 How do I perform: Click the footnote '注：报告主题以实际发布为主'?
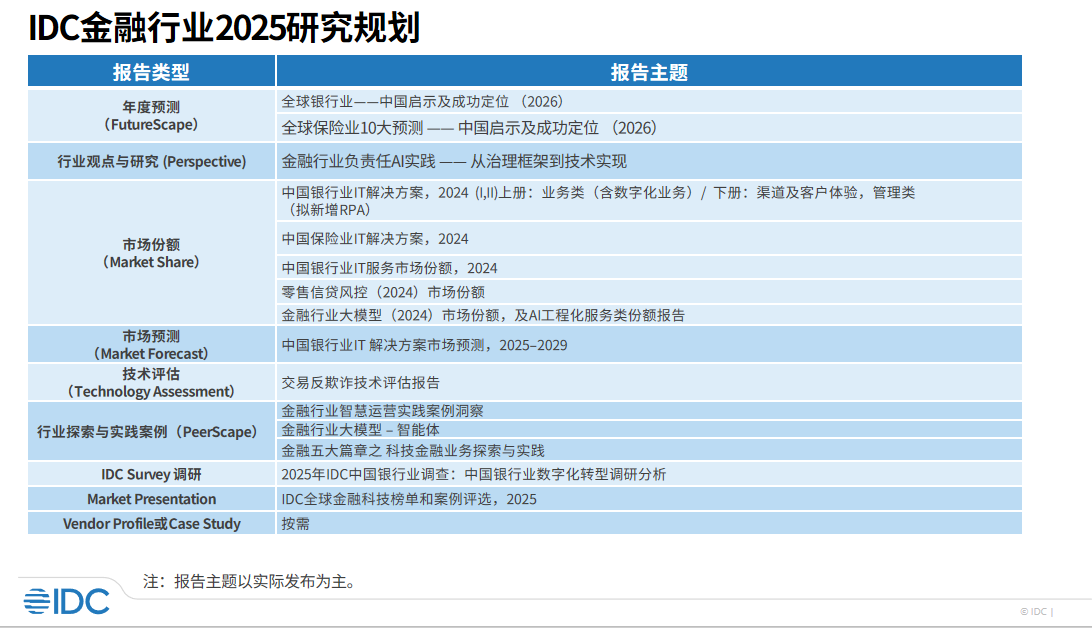pos(249,581)
